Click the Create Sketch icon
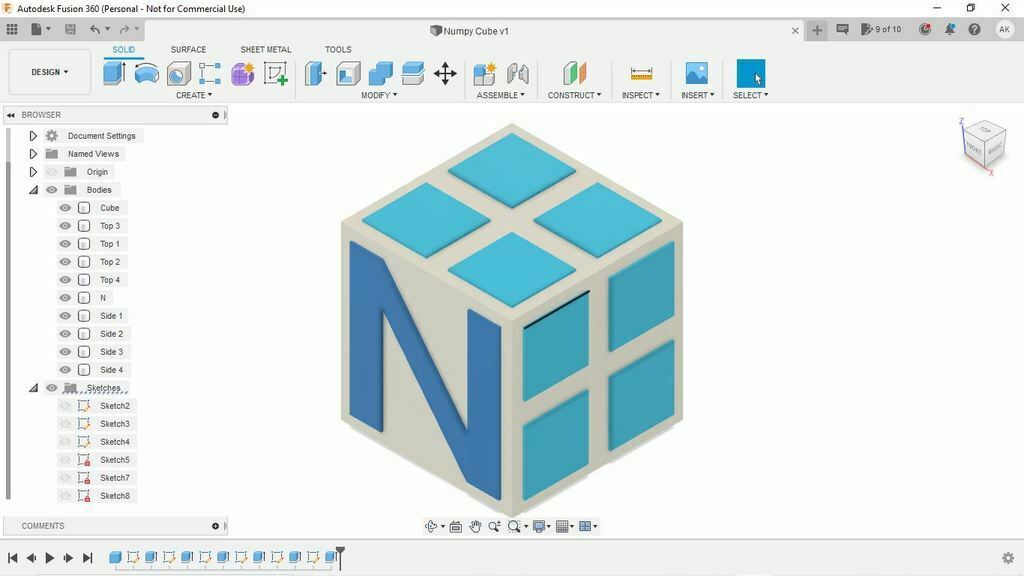Viewport: 1024px width, 576px height. point(210,74)
